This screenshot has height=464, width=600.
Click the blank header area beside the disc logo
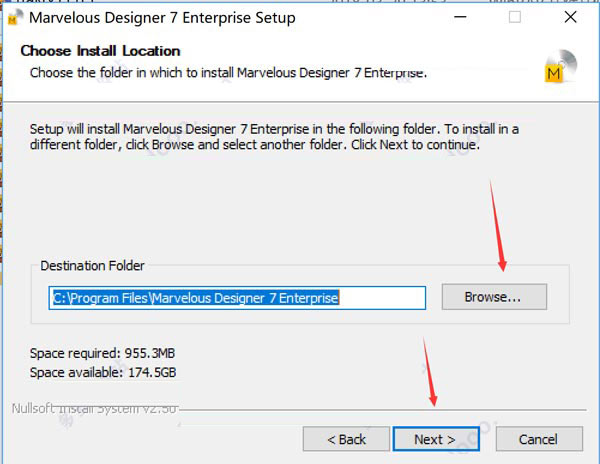(480, 55)
